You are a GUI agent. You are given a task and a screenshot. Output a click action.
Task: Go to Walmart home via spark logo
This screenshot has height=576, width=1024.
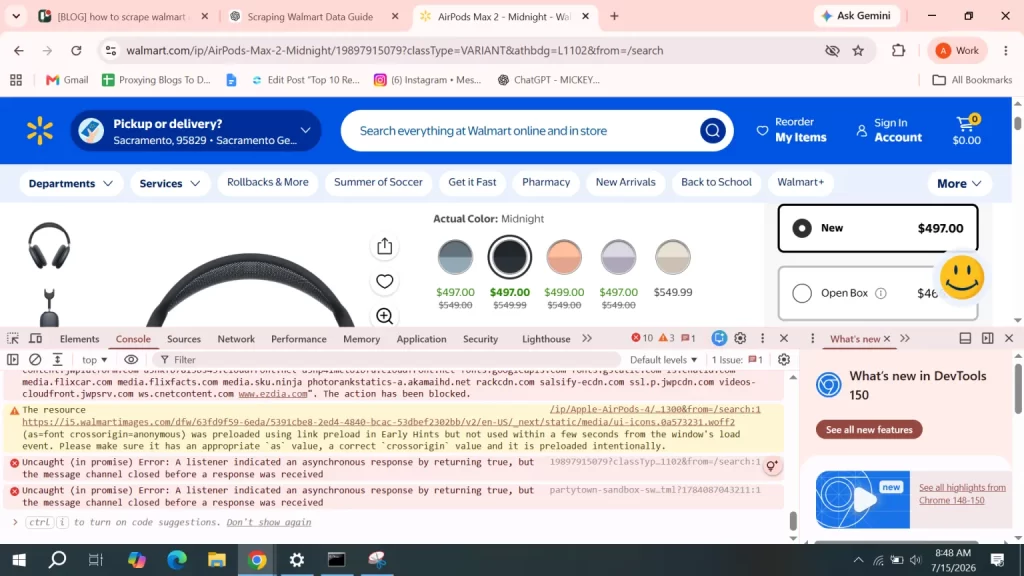coord(40,131)
